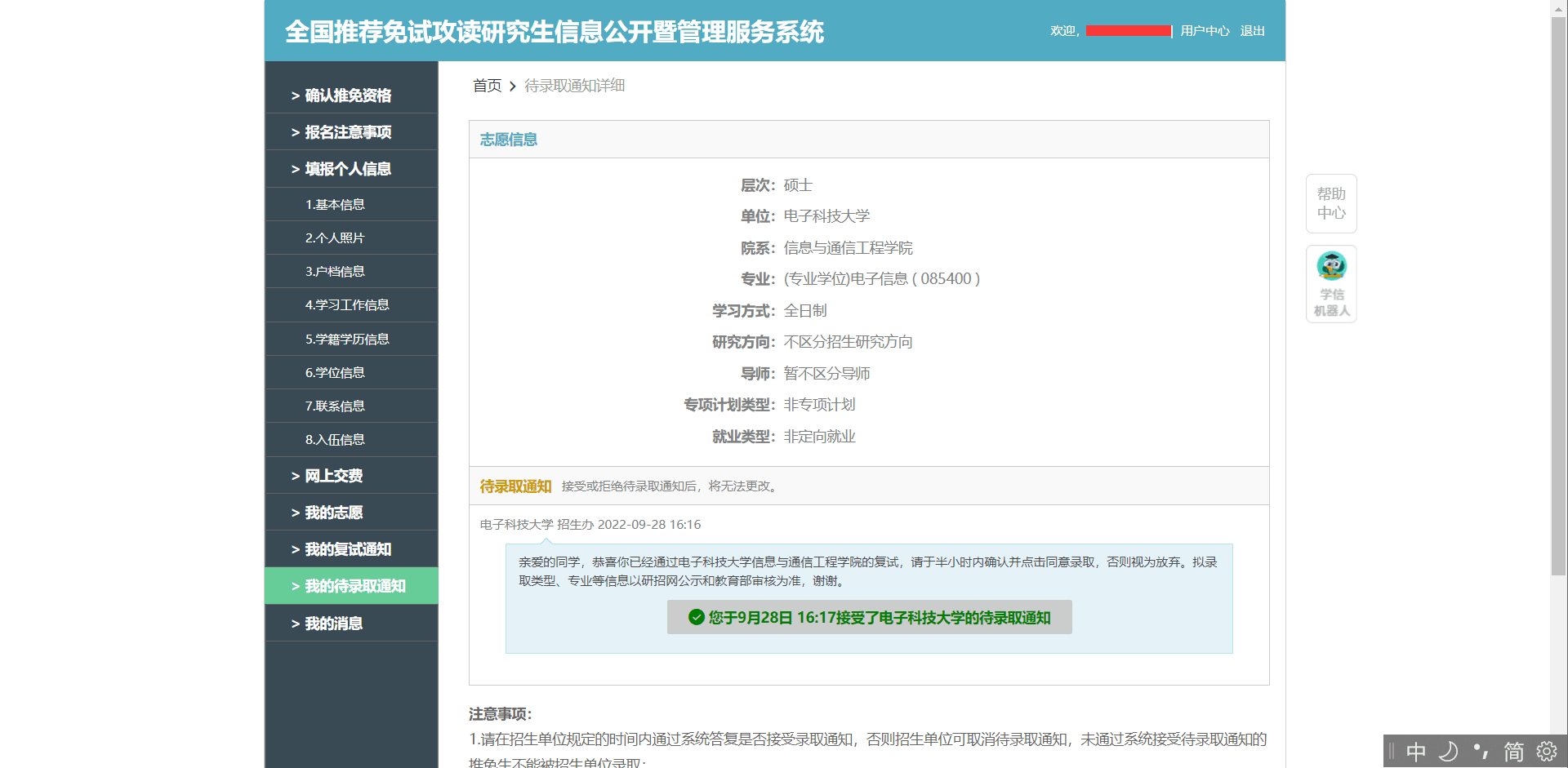Screen dimensions: 1568x768
Task: Click the 注意事项 heading
Action: [500, 714]
